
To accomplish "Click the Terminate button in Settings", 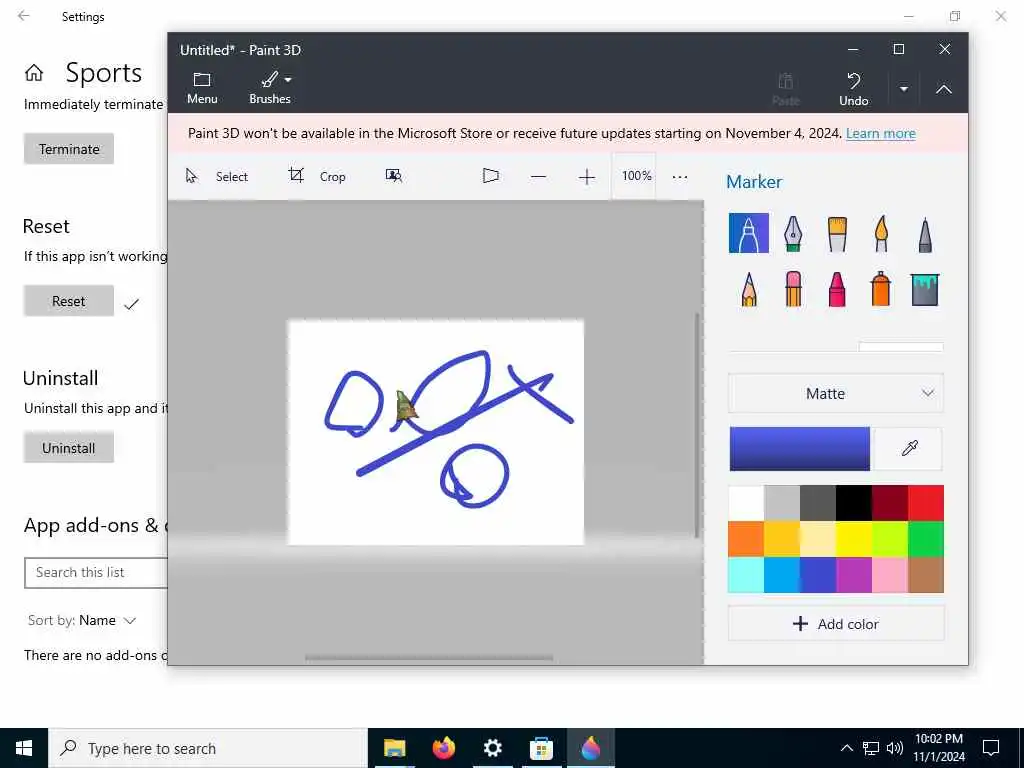I will click(x=69, y=149).
